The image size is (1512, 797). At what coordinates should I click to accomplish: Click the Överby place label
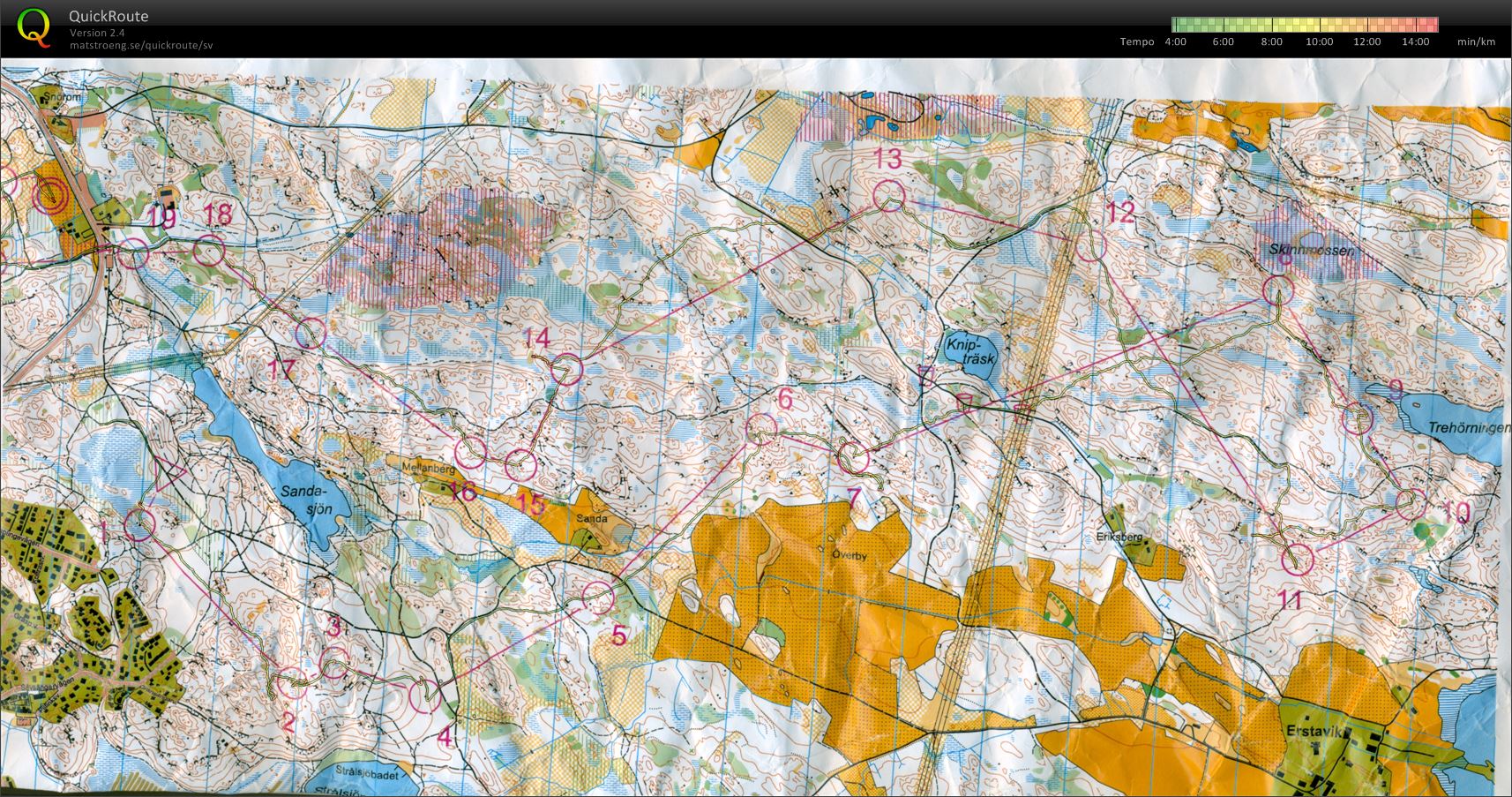point(850,556)
